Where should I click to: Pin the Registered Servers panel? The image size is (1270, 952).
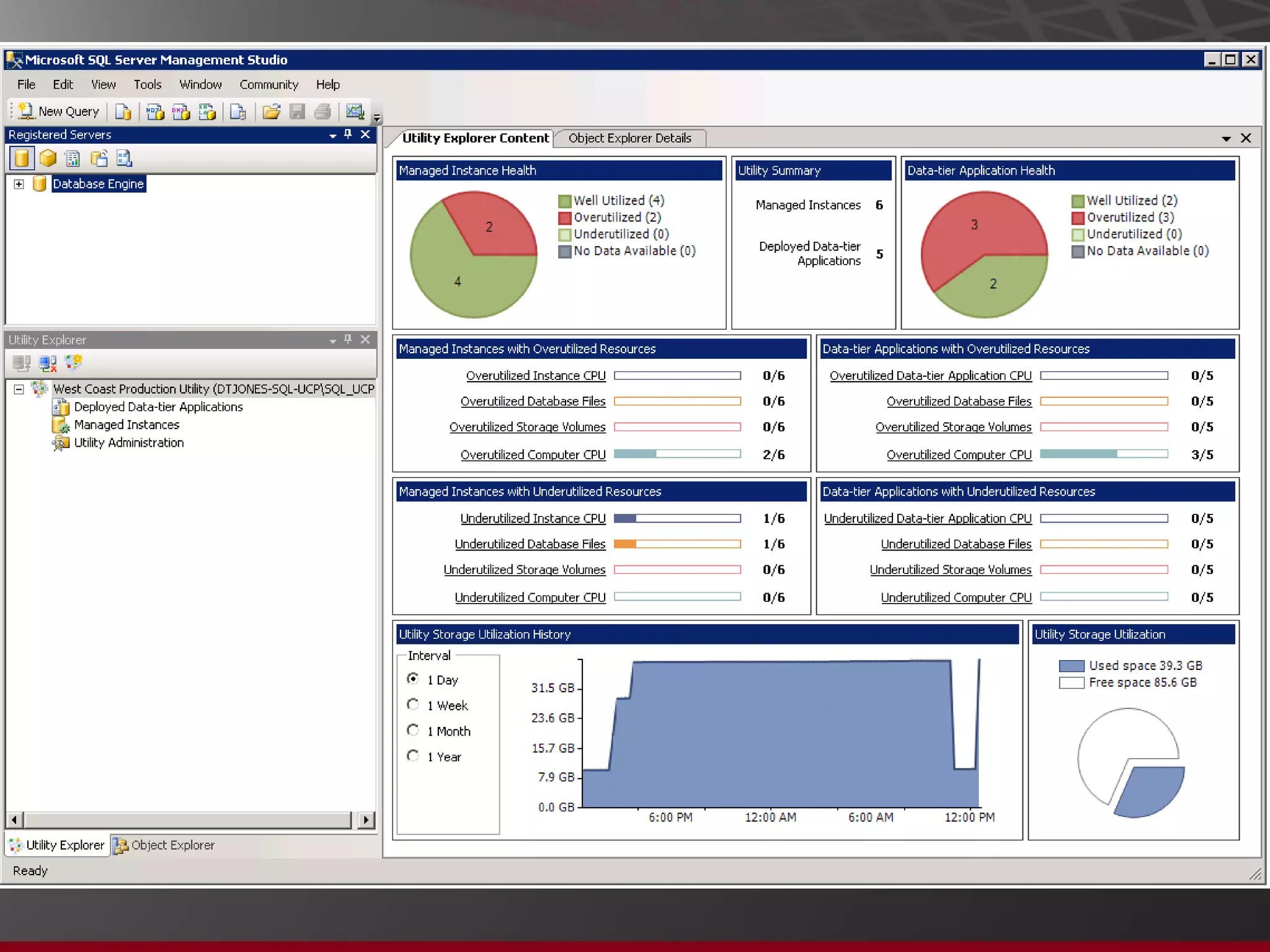(x=348, y=134)
